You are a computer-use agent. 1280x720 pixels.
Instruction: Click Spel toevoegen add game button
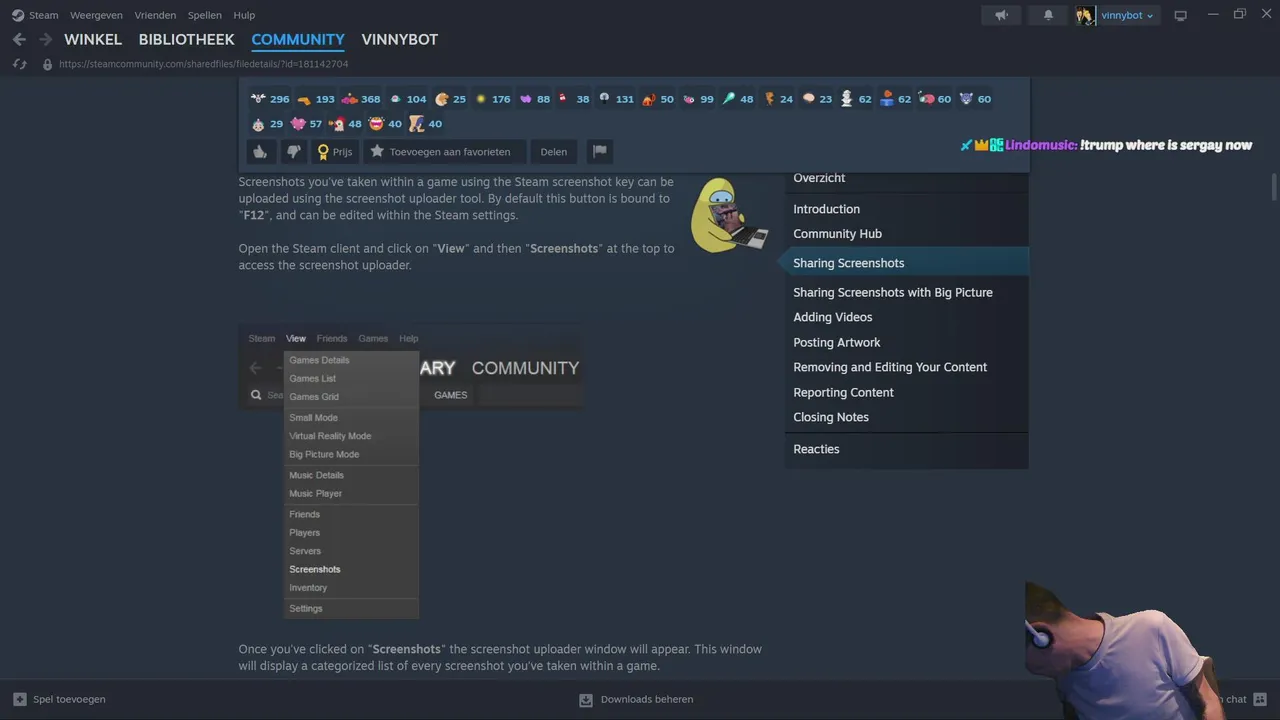tap(59, 699)
